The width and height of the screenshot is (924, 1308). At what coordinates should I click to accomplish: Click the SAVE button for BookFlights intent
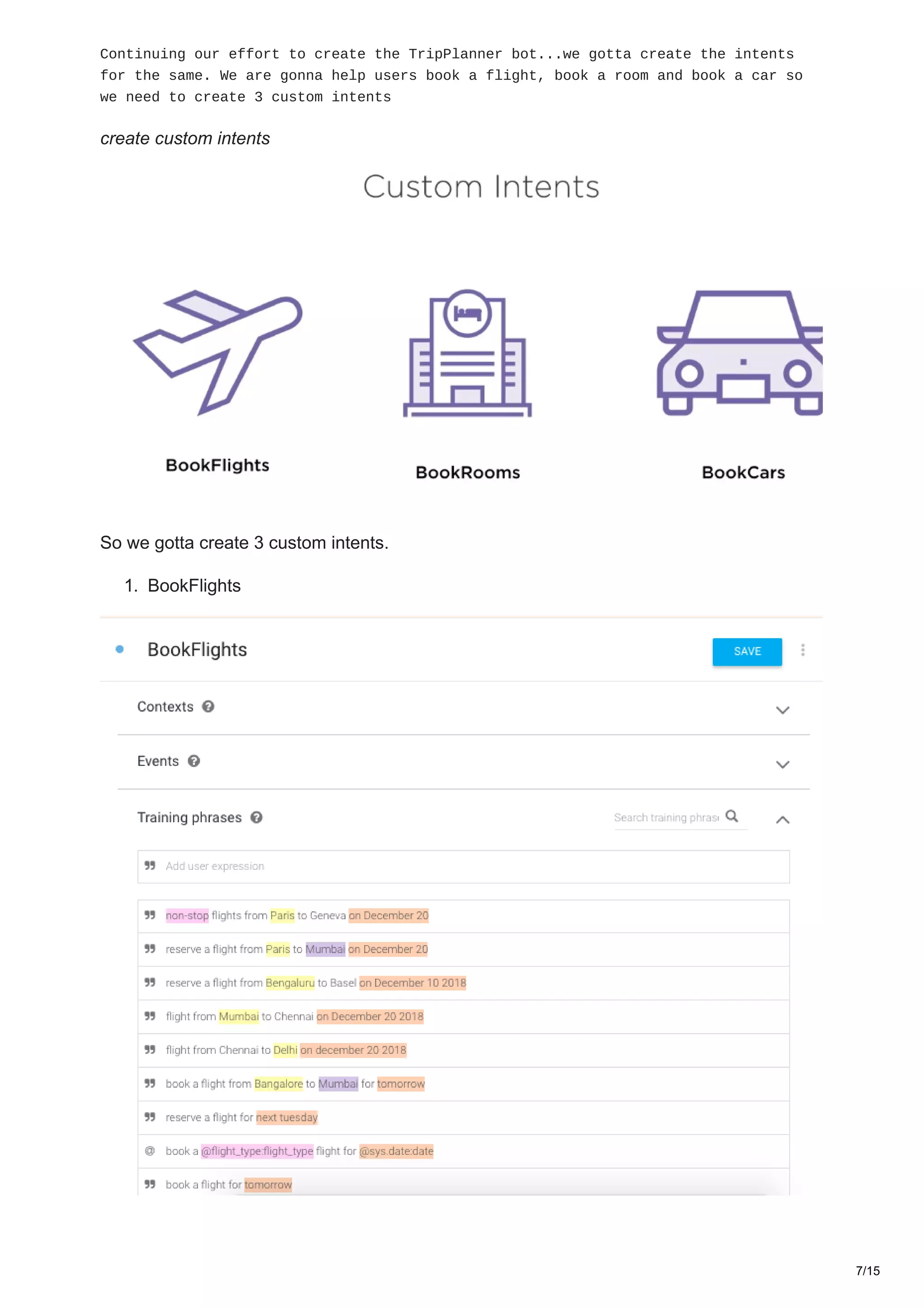(x=747, y=651)
